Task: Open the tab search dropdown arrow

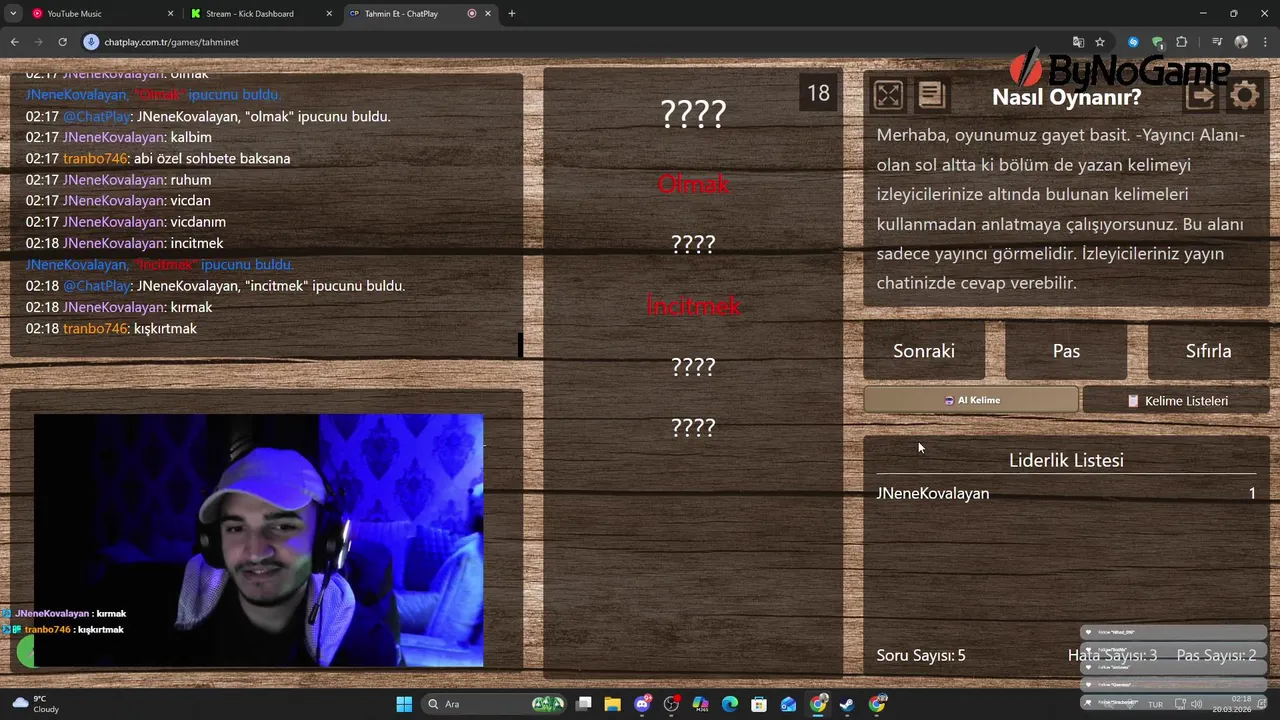Action: [x=13, y=14]
